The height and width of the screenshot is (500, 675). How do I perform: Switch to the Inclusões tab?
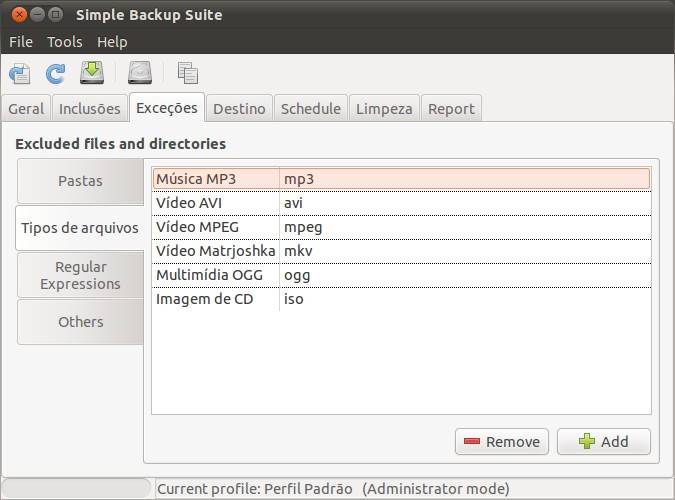pos(90,109)
